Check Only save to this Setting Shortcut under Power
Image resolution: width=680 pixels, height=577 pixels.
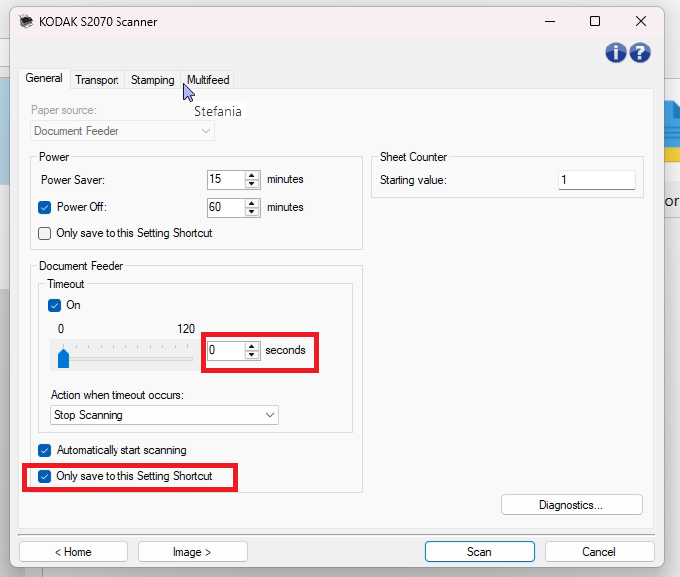pyautogui.click(x=44, y=233)
